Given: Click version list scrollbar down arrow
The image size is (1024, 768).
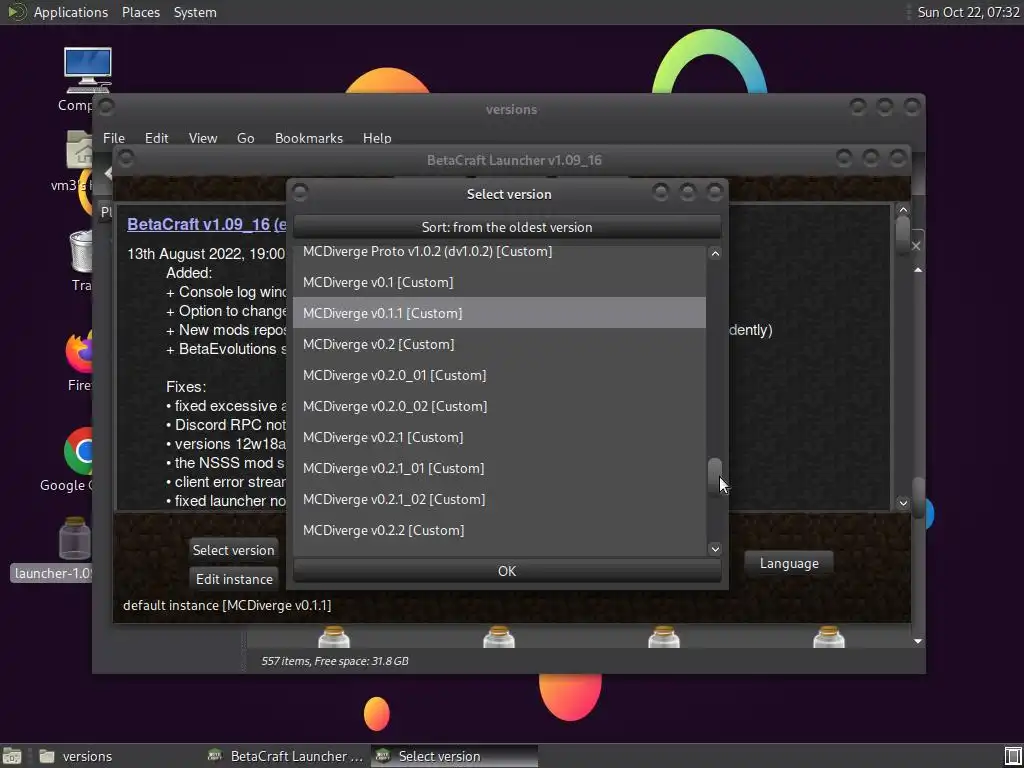Looking at the screenshot, I should coord(715,549).
